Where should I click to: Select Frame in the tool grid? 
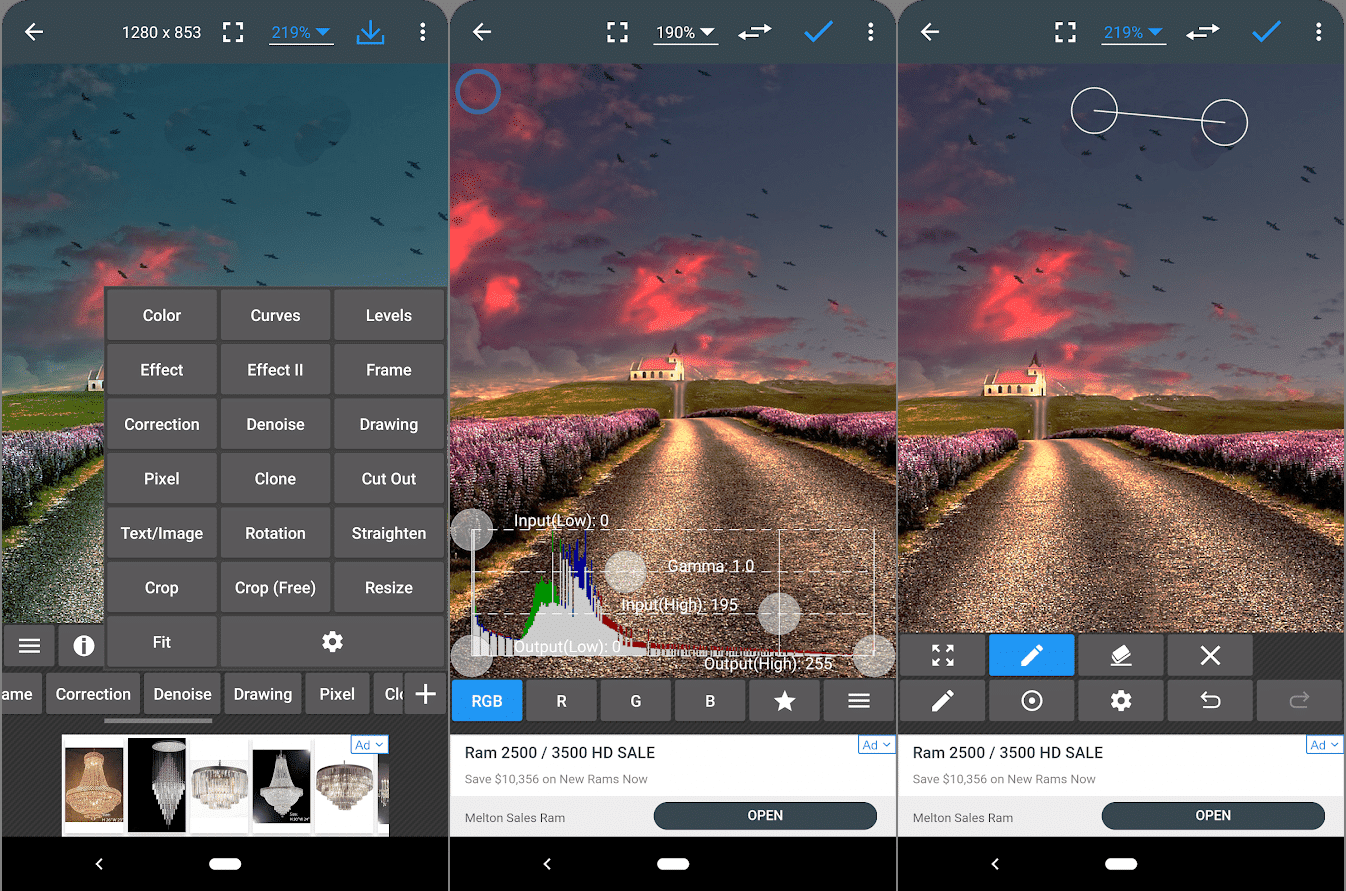389,370
